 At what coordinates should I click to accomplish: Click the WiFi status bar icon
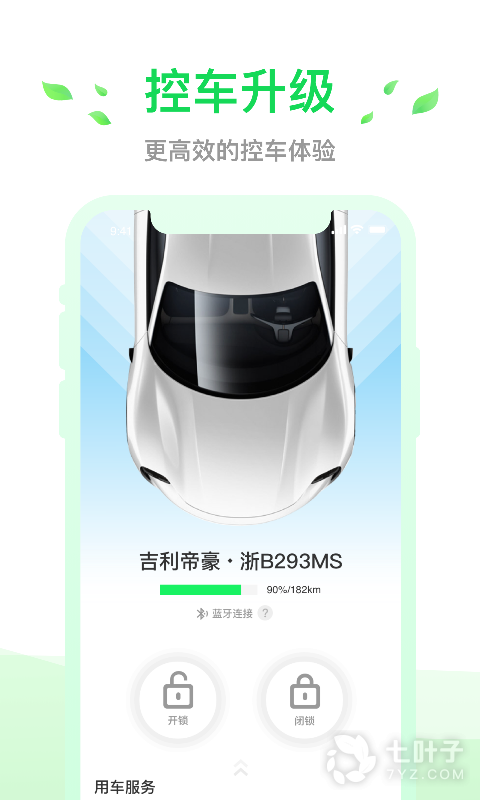click(x=357, y=230)
